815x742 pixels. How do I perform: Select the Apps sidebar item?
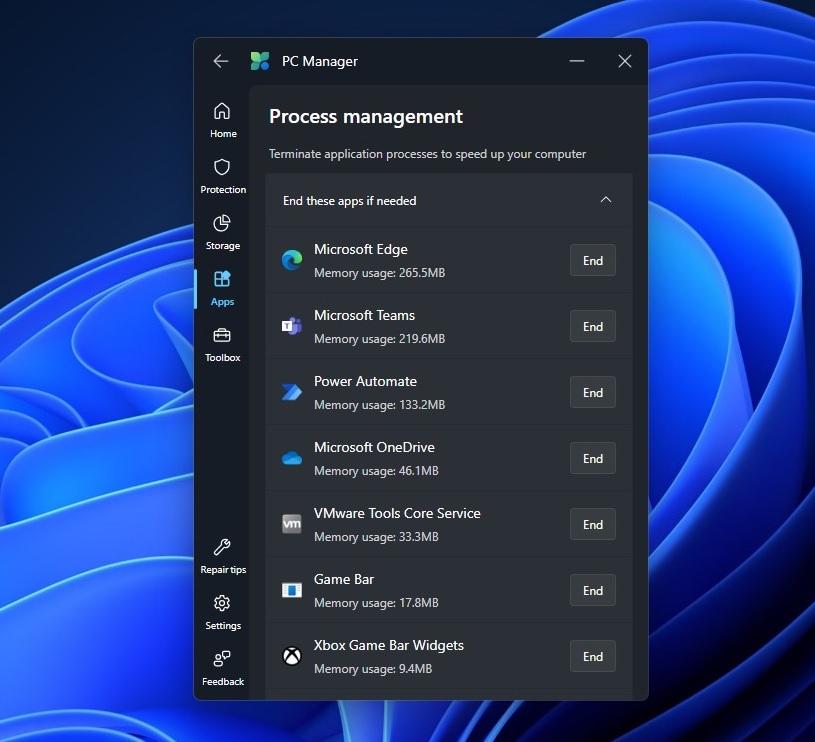(x=222, y=288)
